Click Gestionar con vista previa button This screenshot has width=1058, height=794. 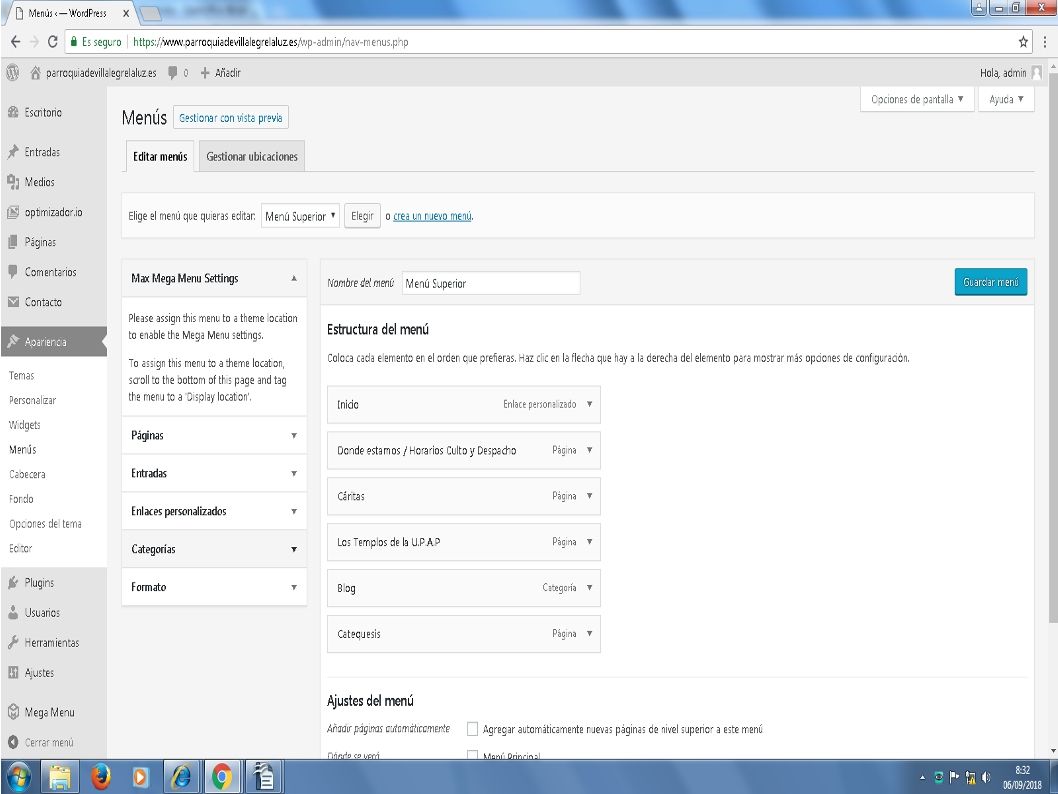[x=231, y=117]
